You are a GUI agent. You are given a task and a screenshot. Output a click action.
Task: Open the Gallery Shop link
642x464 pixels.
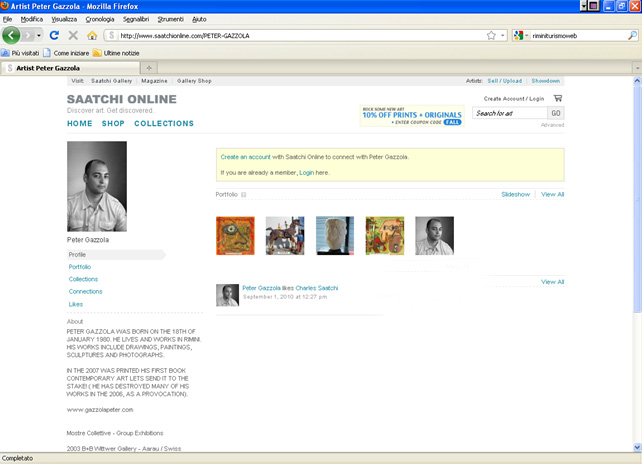click(x=194, y=81)
